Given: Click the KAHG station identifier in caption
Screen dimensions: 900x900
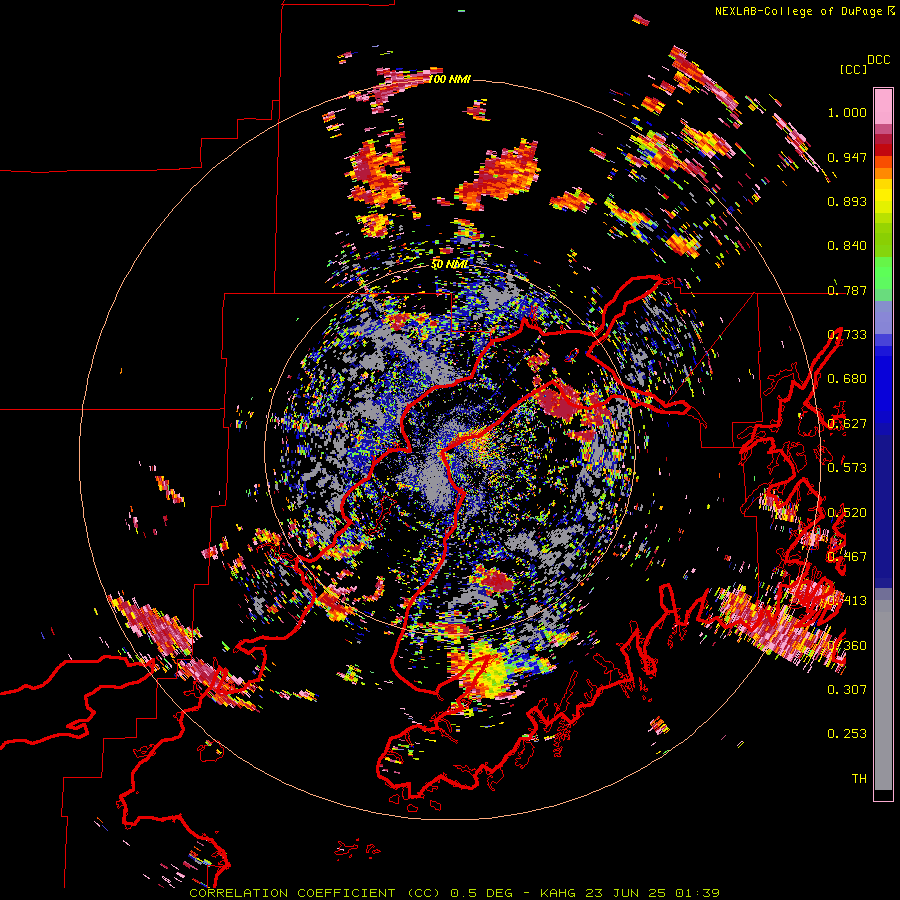Looking at the screenshot, I should [x=558, y=893].
